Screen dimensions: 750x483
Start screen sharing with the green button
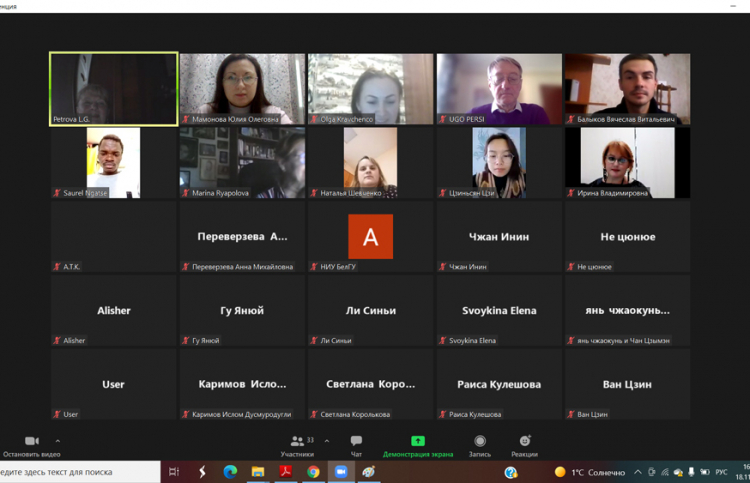click(x=418, y=443)
